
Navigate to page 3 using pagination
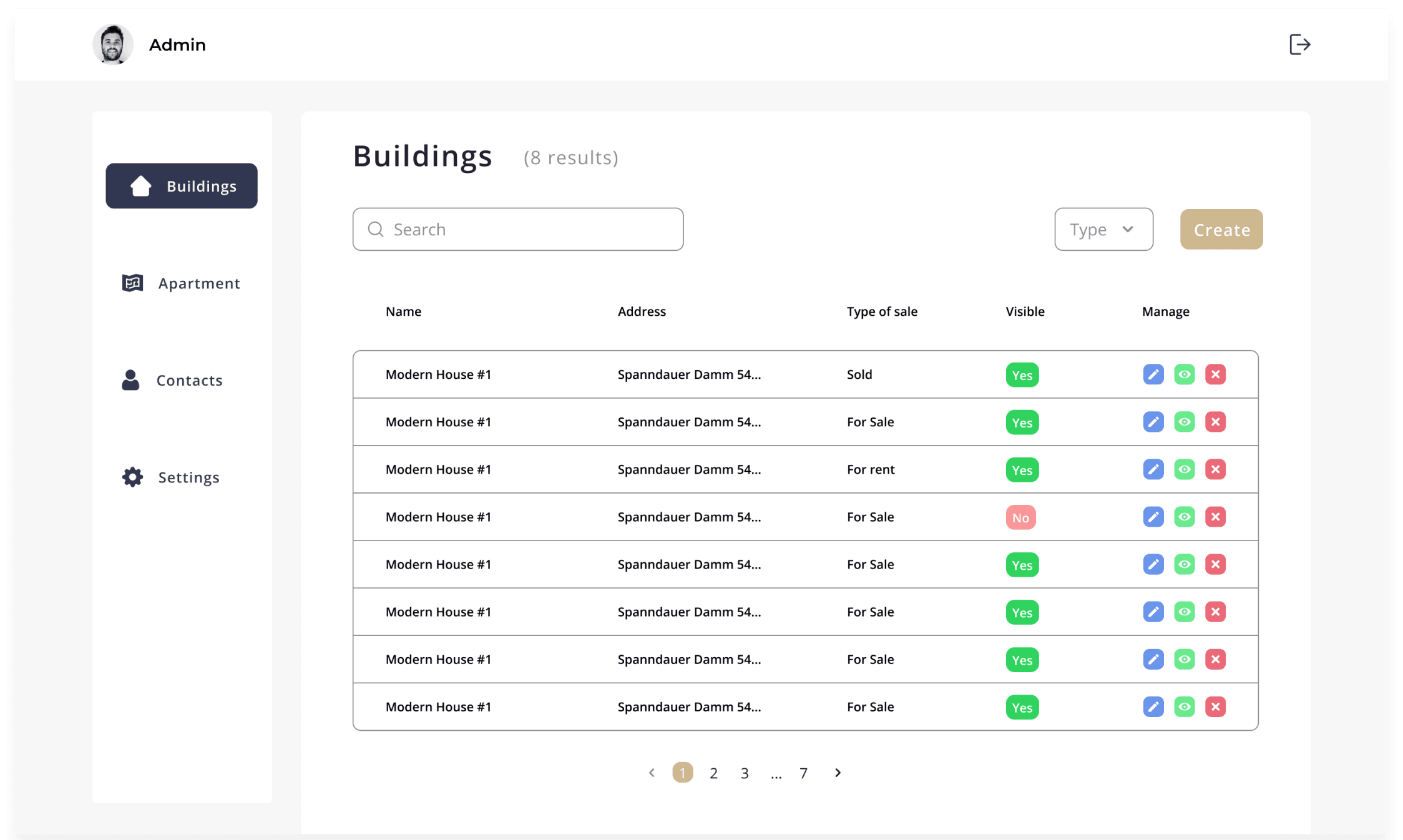coord(744,771)
